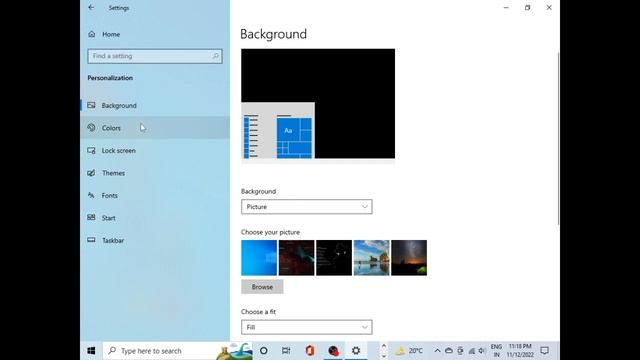Click the OneDrive cloud tray icon
The height and width of the screenshot is (360, 640).
pyautogui.click(x=449, y=351)
